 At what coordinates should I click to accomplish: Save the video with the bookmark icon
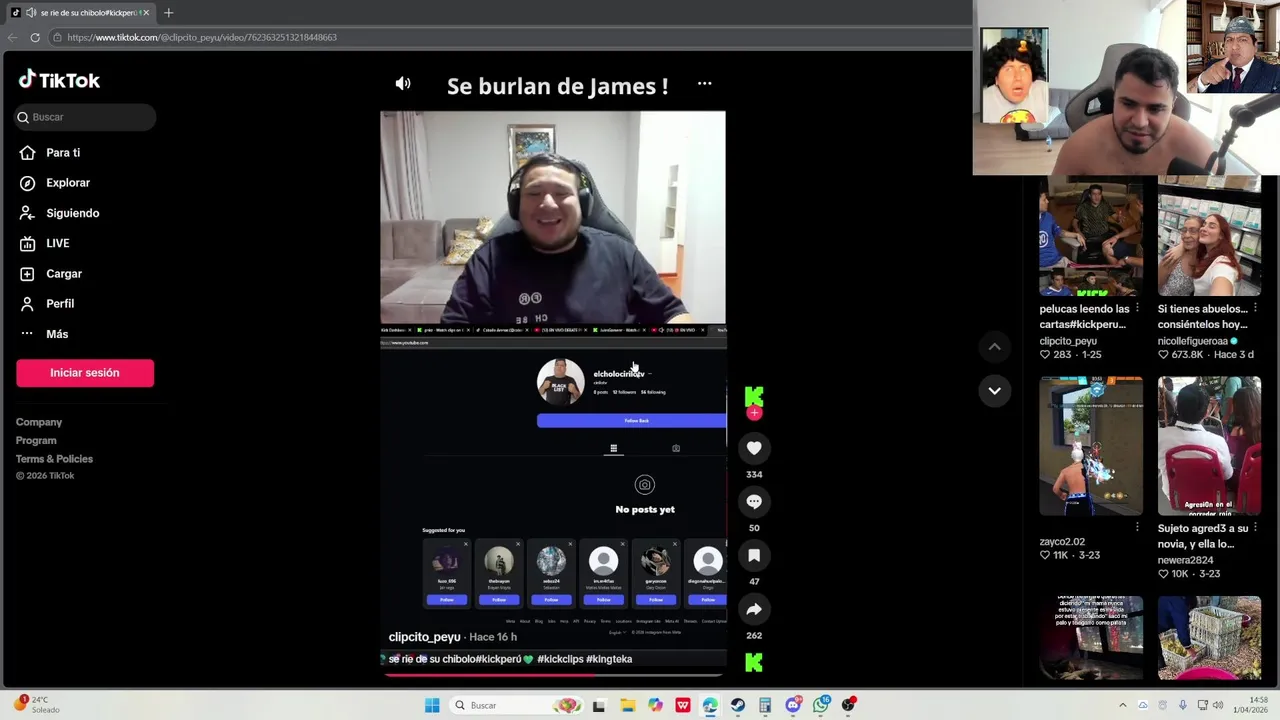pos(754,555)
